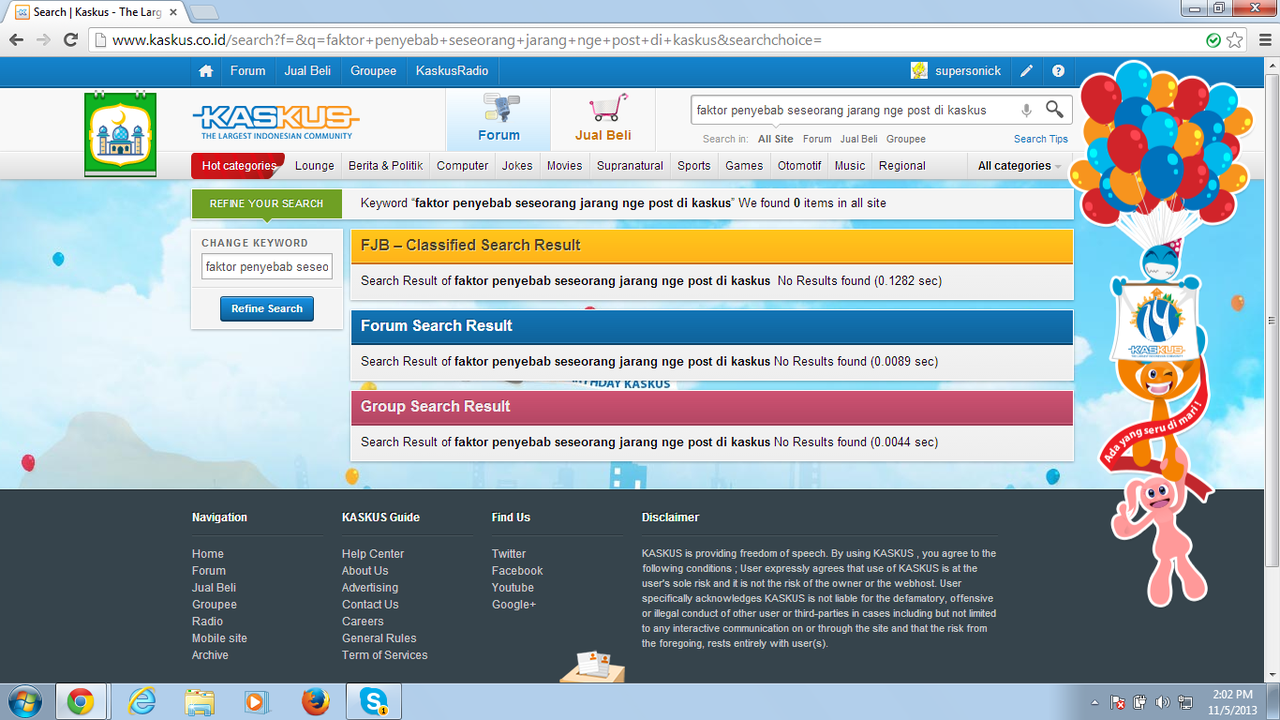Open the Music category
1280x720 pixels.
[x=850, y=166]
